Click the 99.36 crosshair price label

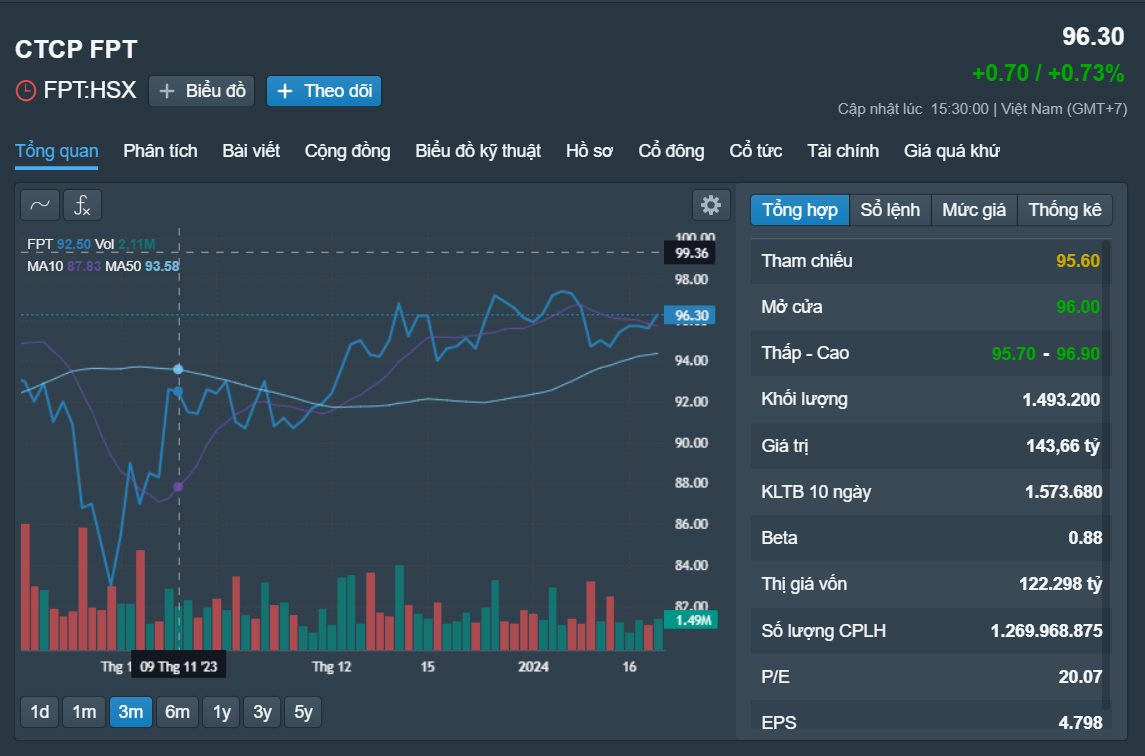coord(691,253)
